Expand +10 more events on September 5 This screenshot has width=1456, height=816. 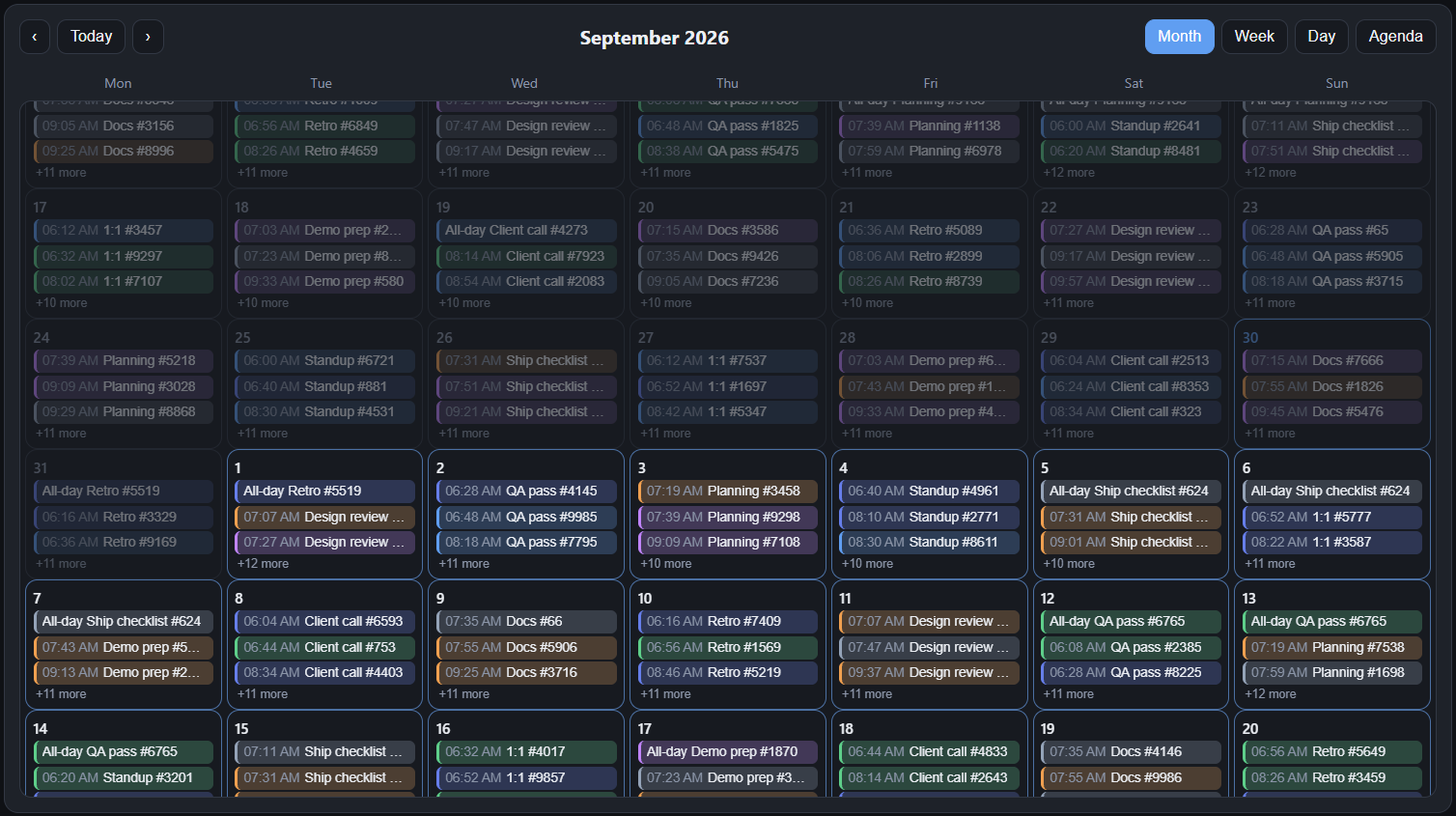click(x=1069, y=564)
